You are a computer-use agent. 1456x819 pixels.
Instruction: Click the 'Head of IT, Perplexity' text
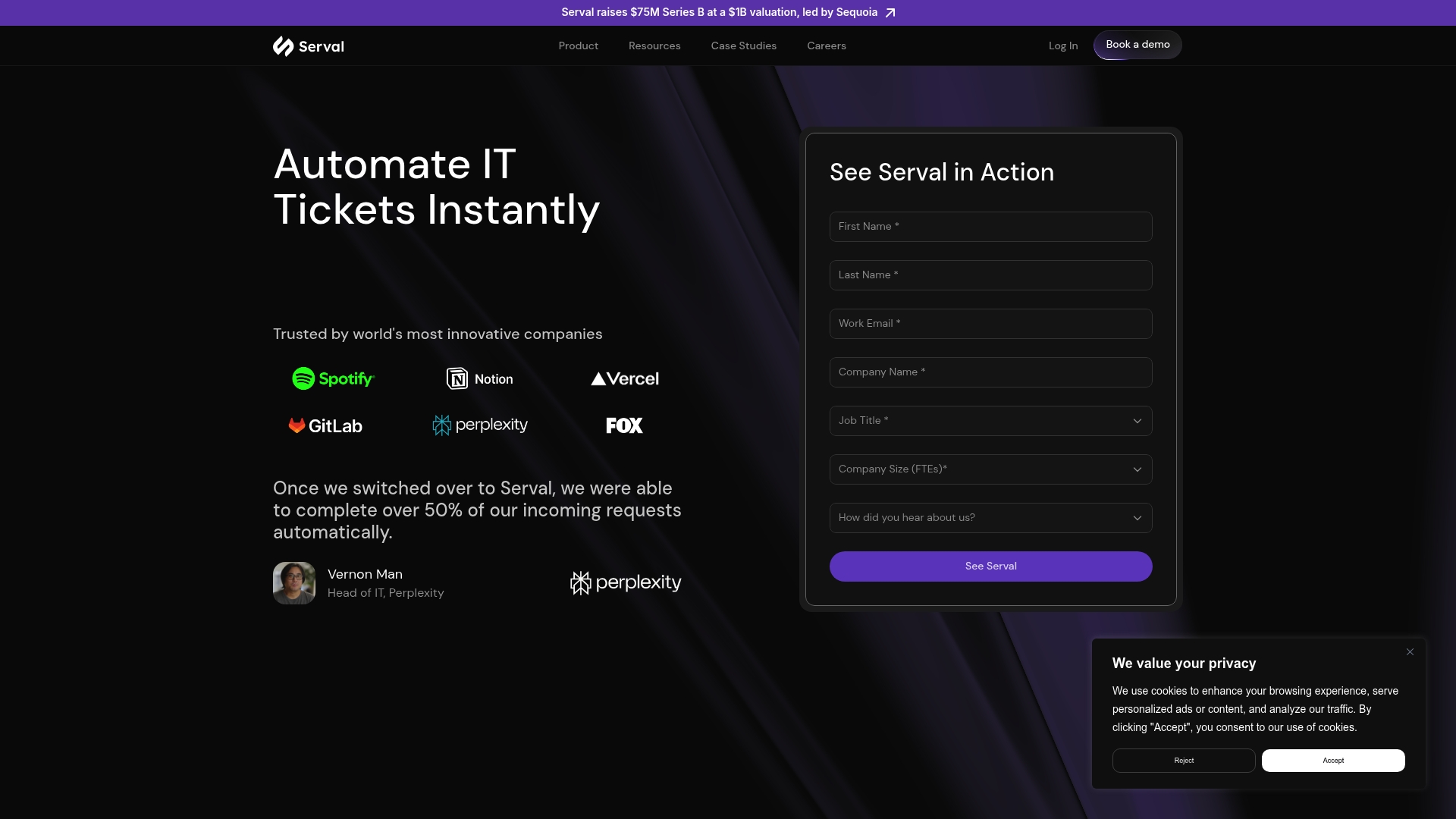pos(385,593)
